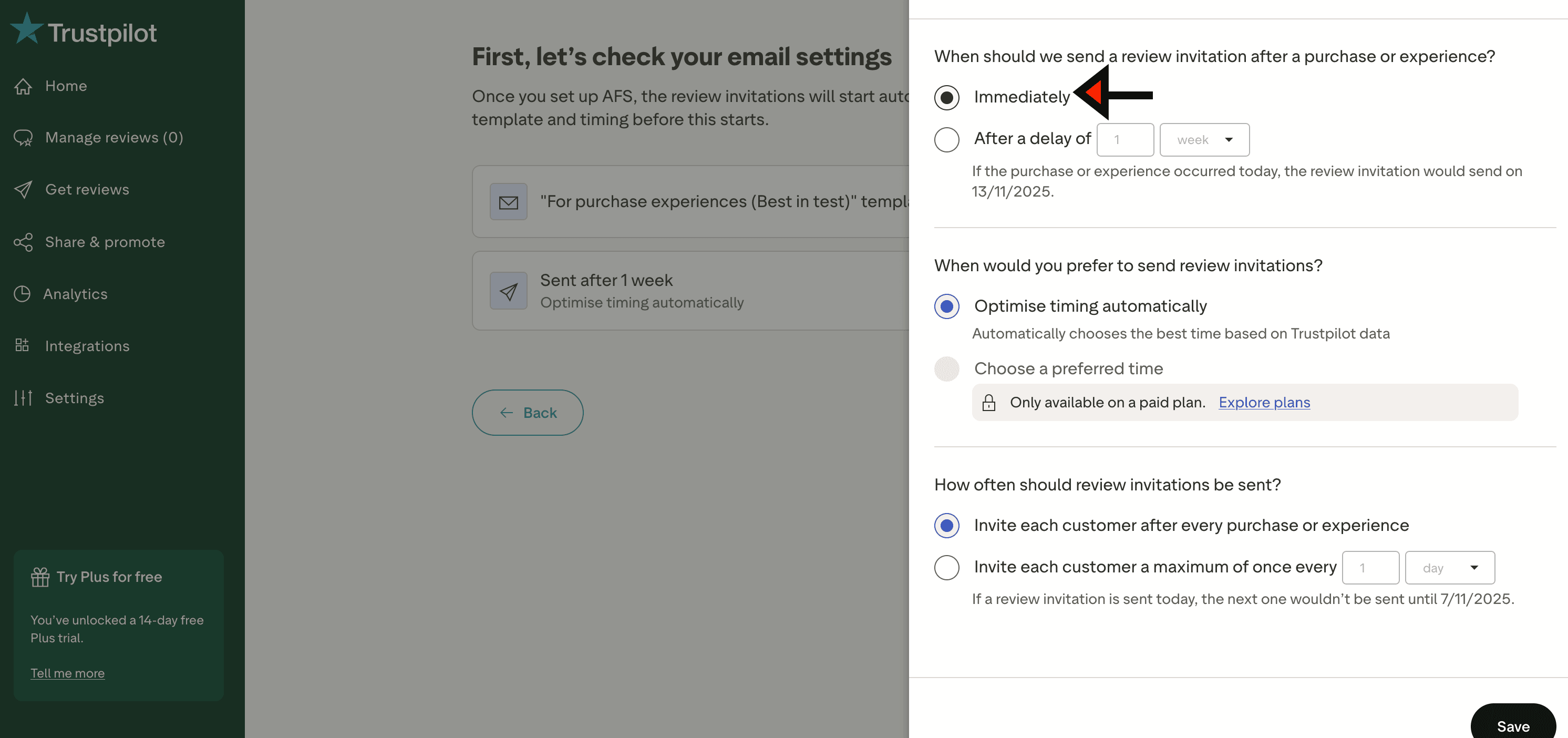This screenshot has height=738, width=1568.
Task: Click the delay number input field
Action: (x=1125, y=139)
